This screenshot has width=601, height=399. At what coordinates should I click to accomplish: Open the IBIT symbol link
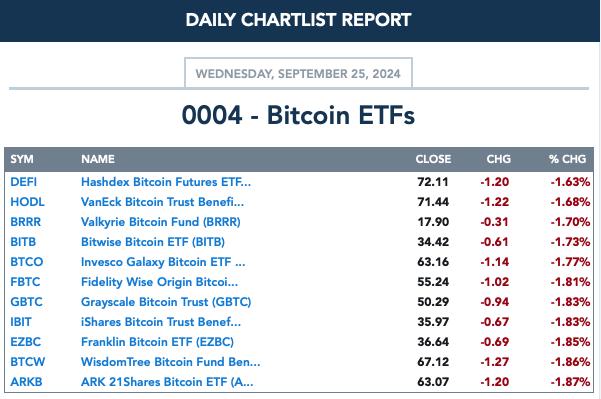[x=21, y=322]
